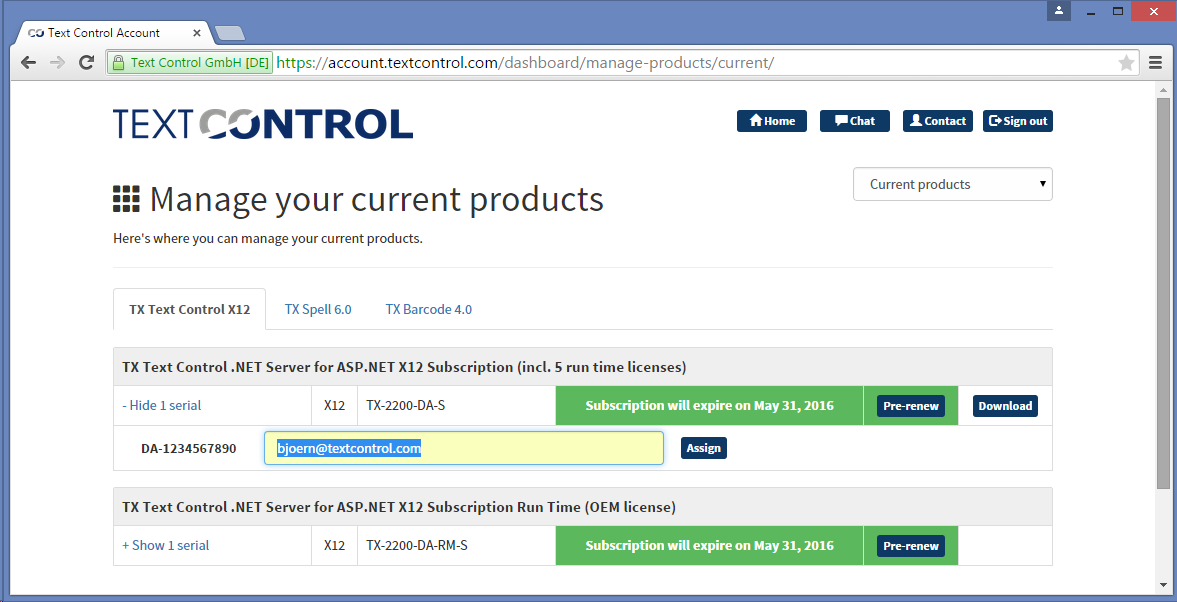Screen dimensions: 1177x602
Task: Select the TX Text Control X12 tab
Action: 189,309
